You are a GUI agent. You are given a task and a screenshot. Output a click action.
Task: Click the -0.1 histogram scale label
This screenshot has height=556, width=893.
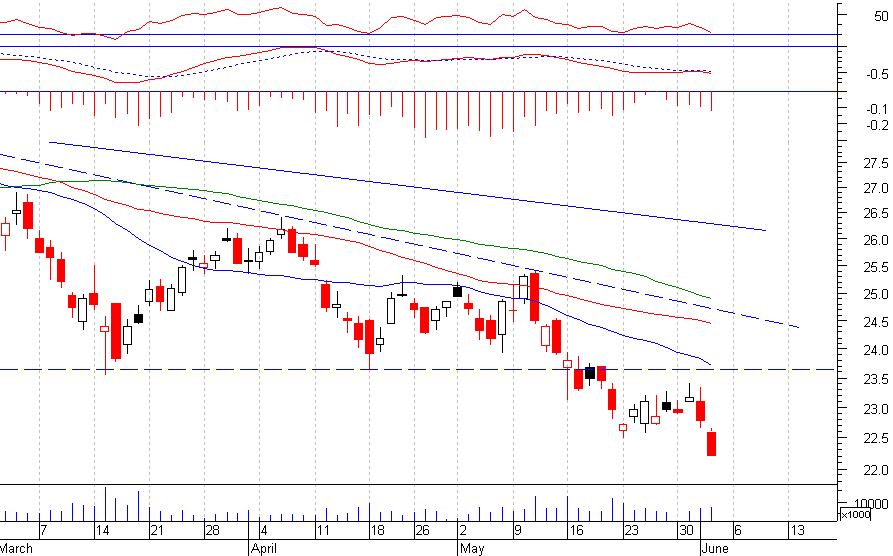(877, 109)
